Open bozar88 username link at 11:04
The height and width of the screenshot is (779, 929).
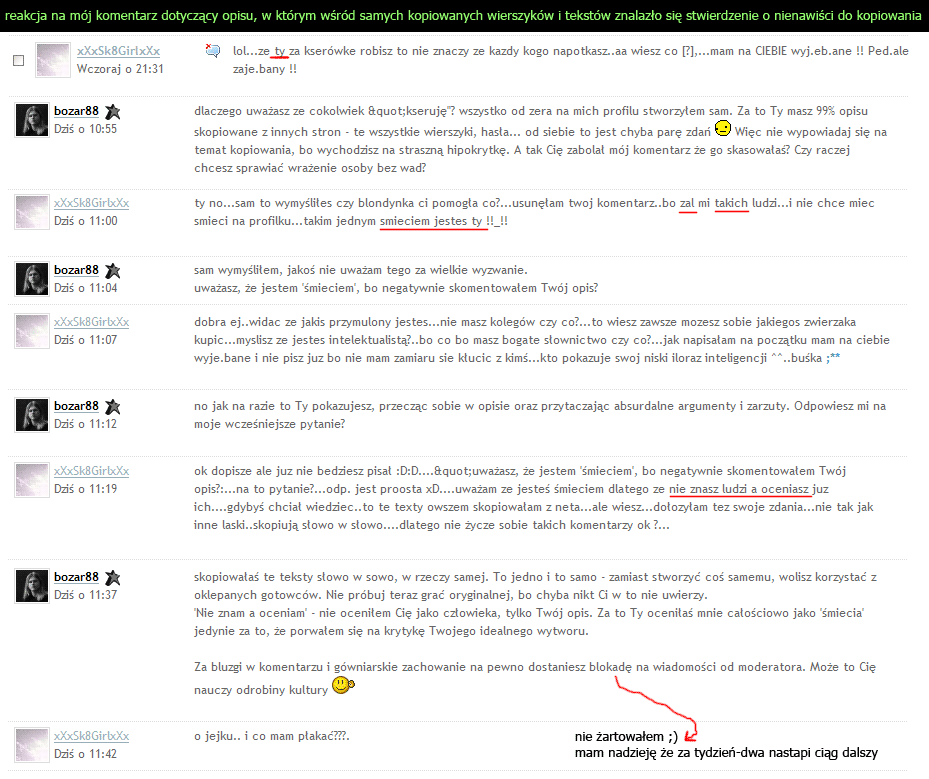(76, 271)
